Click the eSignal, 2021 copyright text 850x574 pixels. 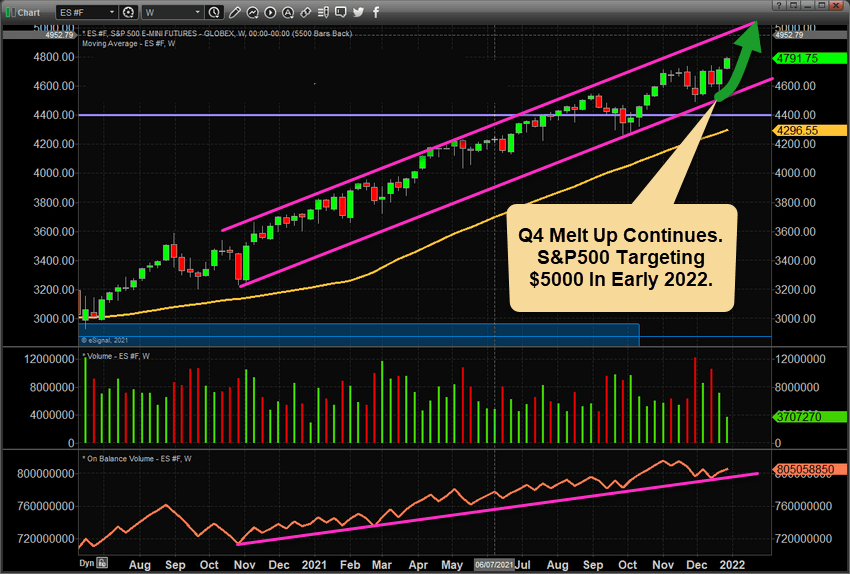pyautogui.click(x=105, y=340)
